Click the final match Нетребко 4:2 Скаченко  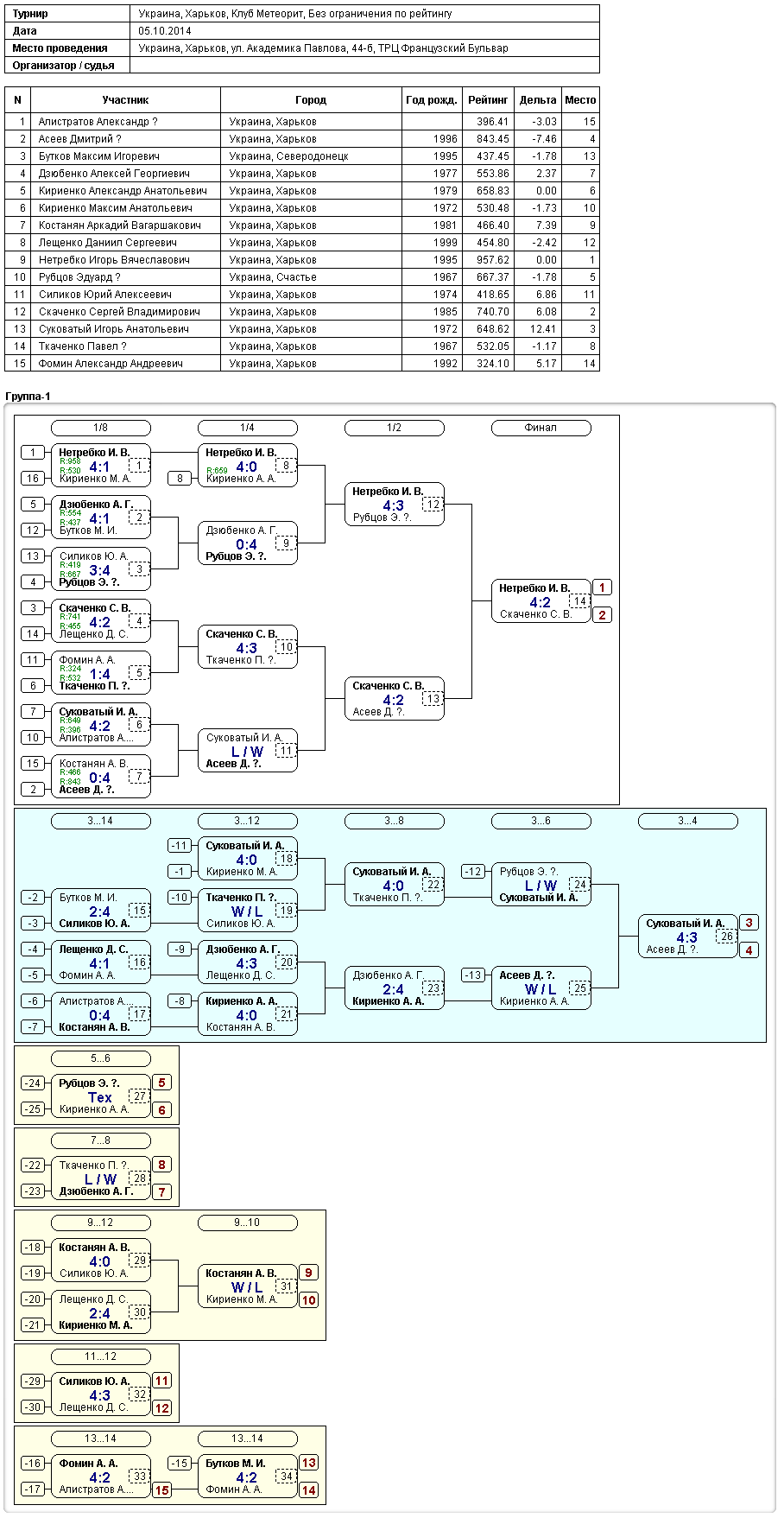point(541,601)
